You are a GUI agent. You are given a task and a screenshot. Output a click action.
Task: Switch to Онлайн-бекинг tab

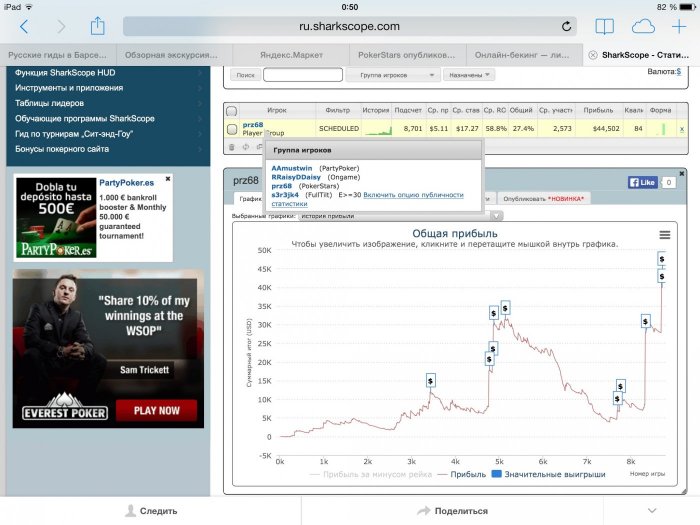[x=524, y=55]
